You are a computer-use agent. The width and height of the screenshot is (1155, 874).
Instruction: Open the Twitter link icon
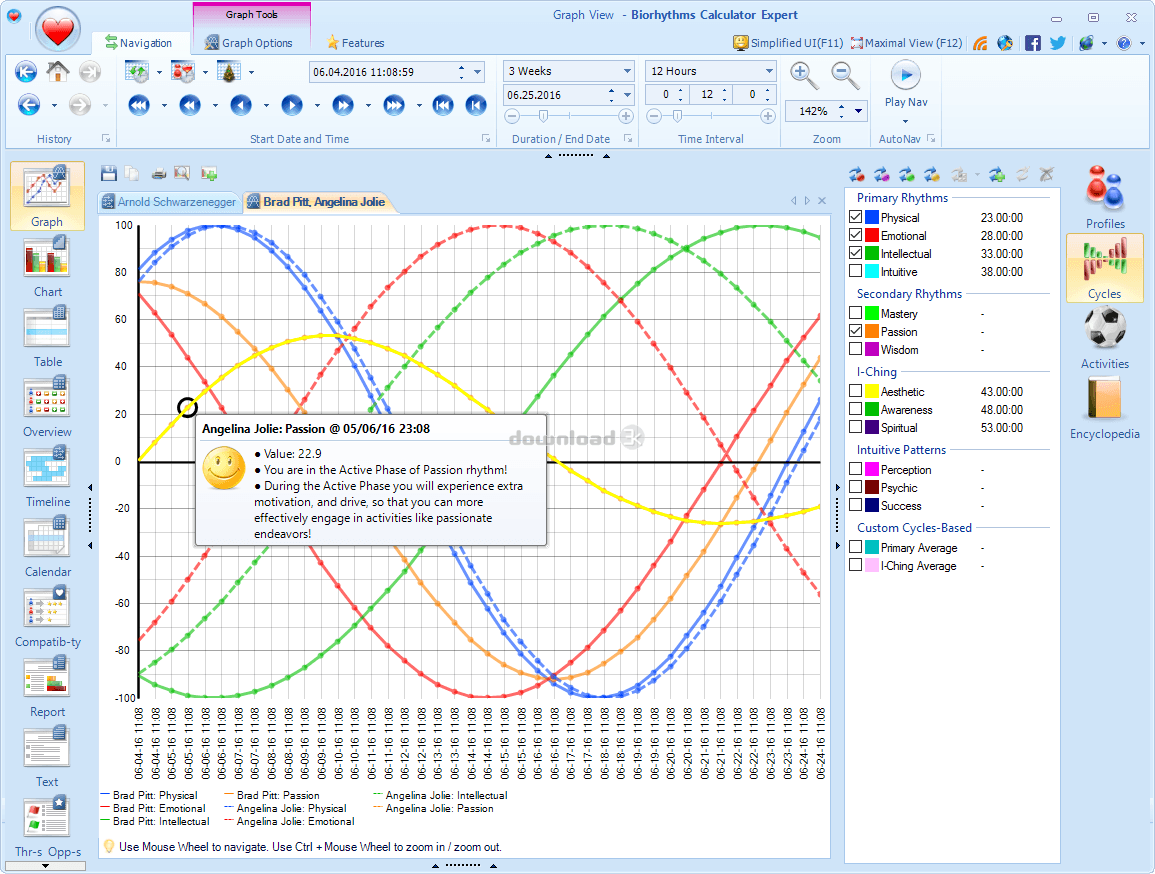[1058, 43]
